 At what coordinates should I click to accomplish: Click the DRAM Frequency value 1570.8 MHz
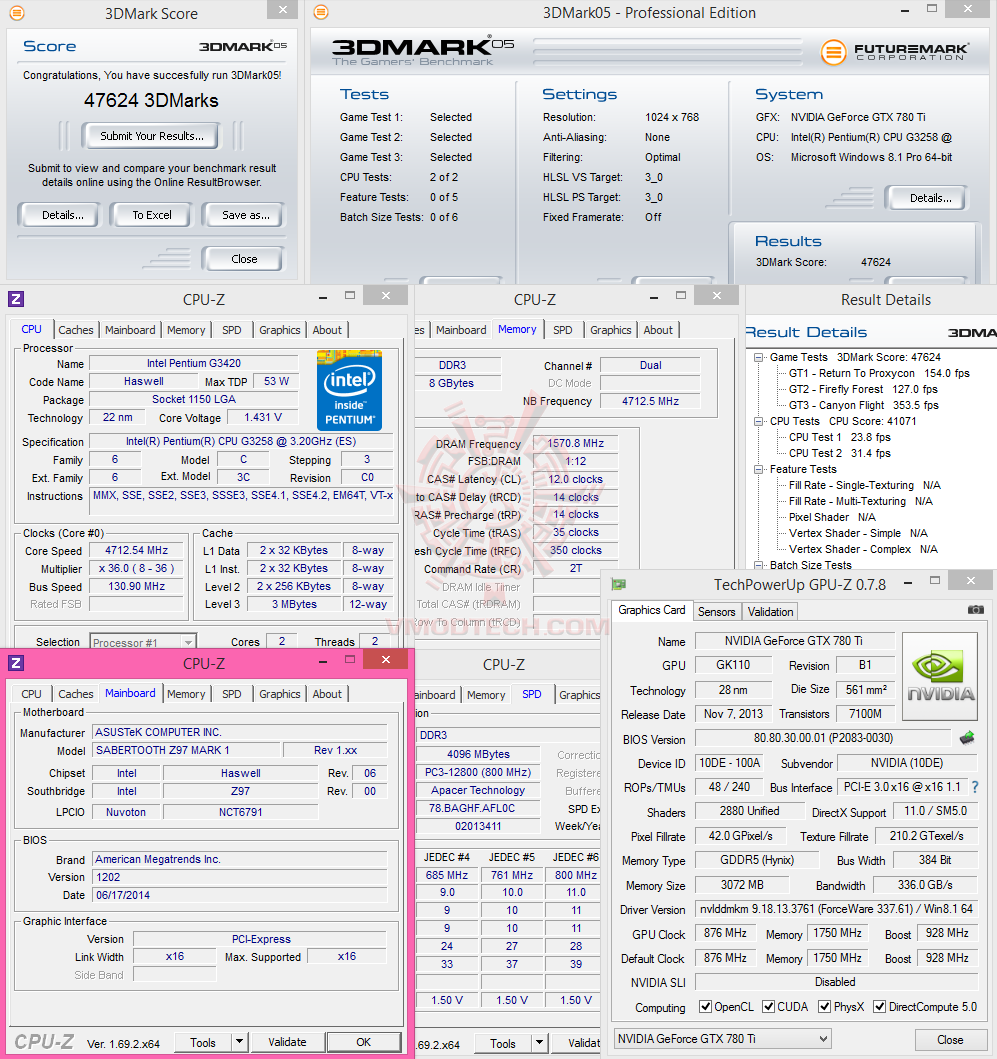click(576, 443)
